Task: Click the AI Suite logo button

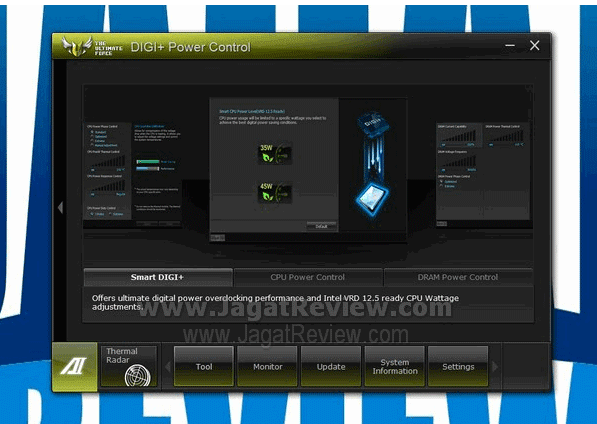Action: point(75,367)
